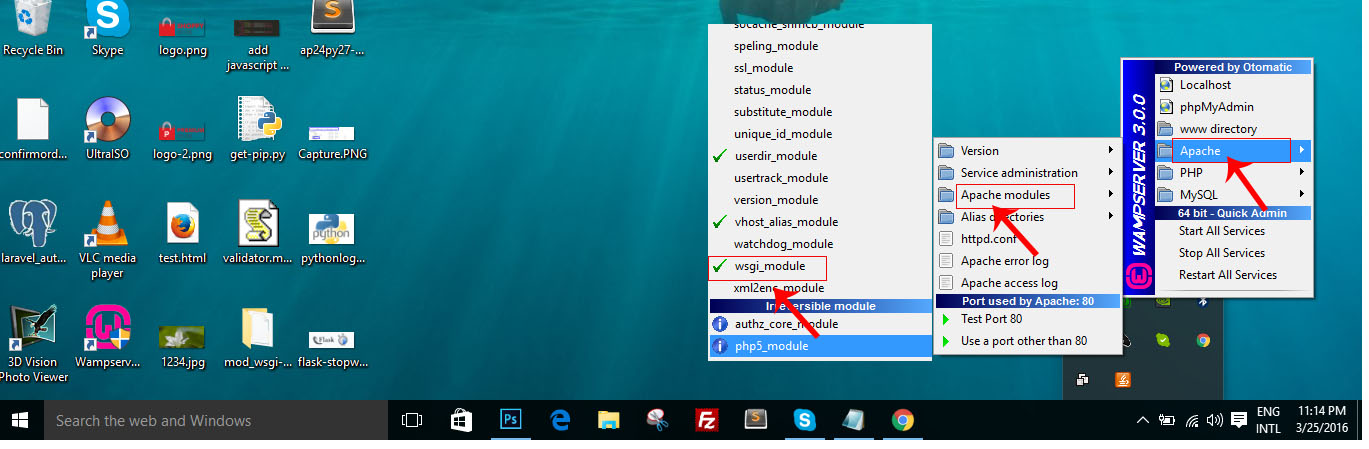Expand the Apache submenu in WampServer

tap(1232, 151)
